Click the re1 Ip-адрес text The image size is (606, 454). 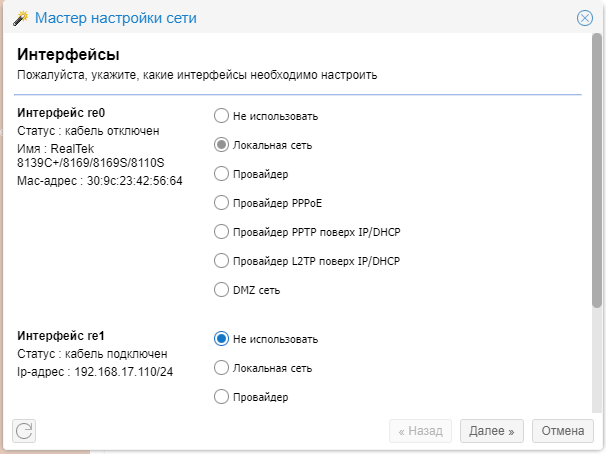click(96, 372)
